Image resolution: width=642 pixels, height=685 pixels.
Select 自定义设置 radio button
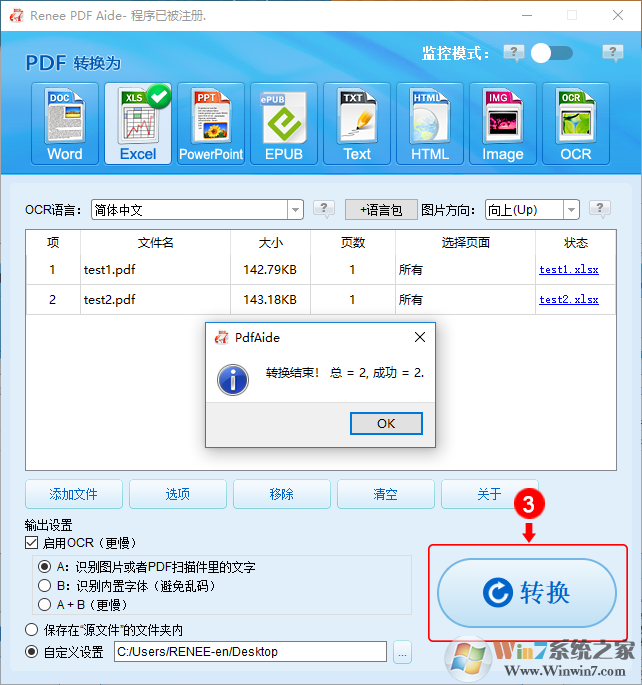(31, 652)
